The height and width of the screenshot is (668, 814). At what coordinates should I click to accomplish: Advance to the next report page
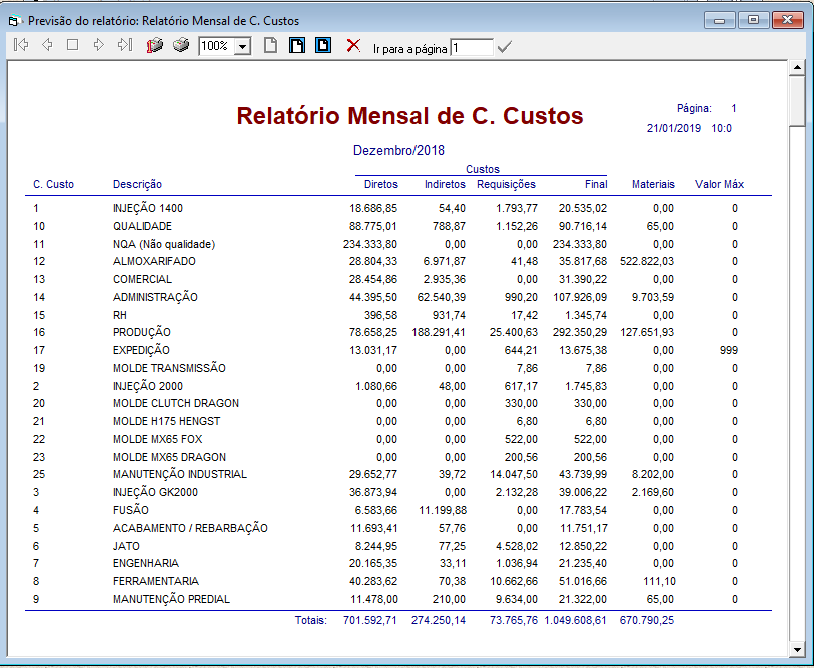98,45
